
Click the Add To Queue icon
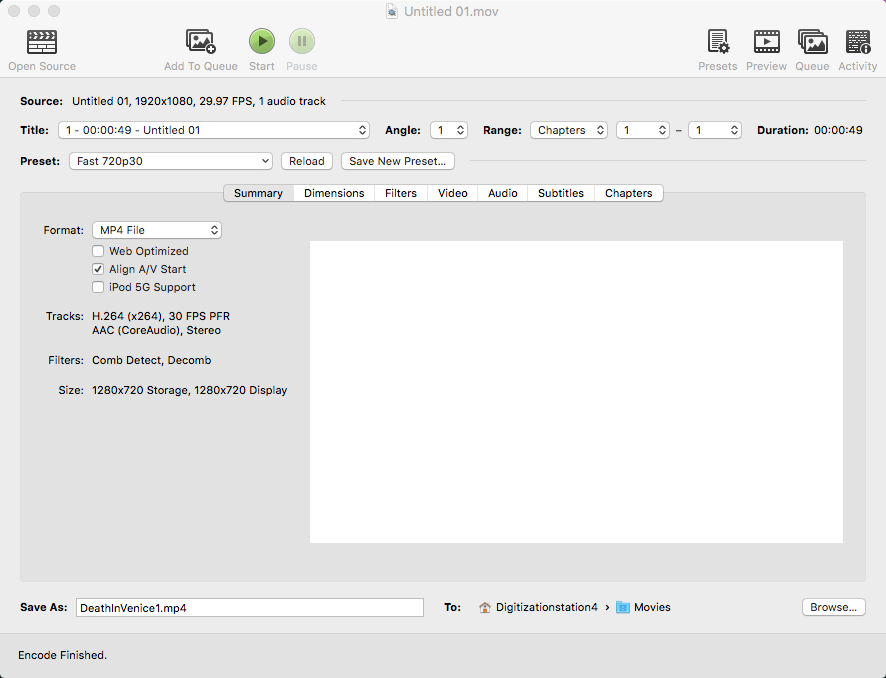point(201,42)
